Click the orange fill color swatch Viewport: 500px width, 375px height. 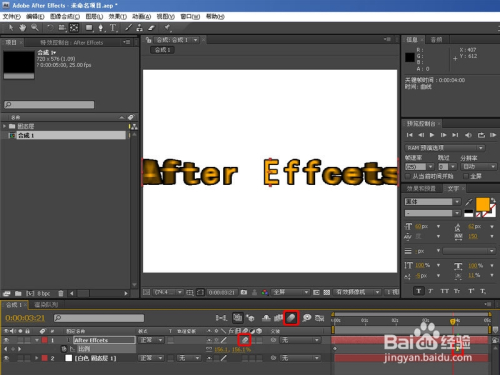(482, 204)
